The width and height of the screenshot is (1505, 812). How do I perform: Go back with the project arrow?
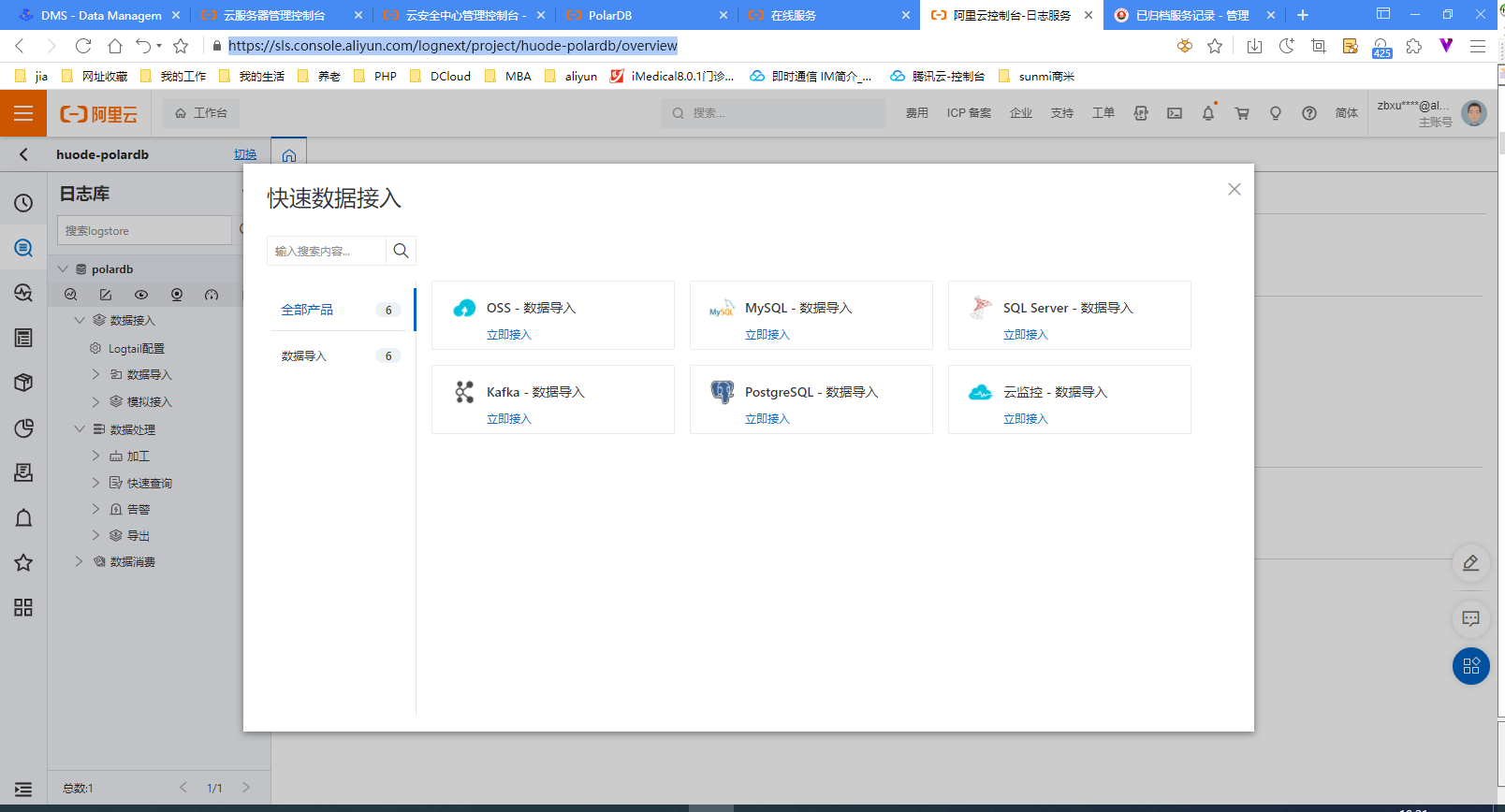tap(23, 154)
